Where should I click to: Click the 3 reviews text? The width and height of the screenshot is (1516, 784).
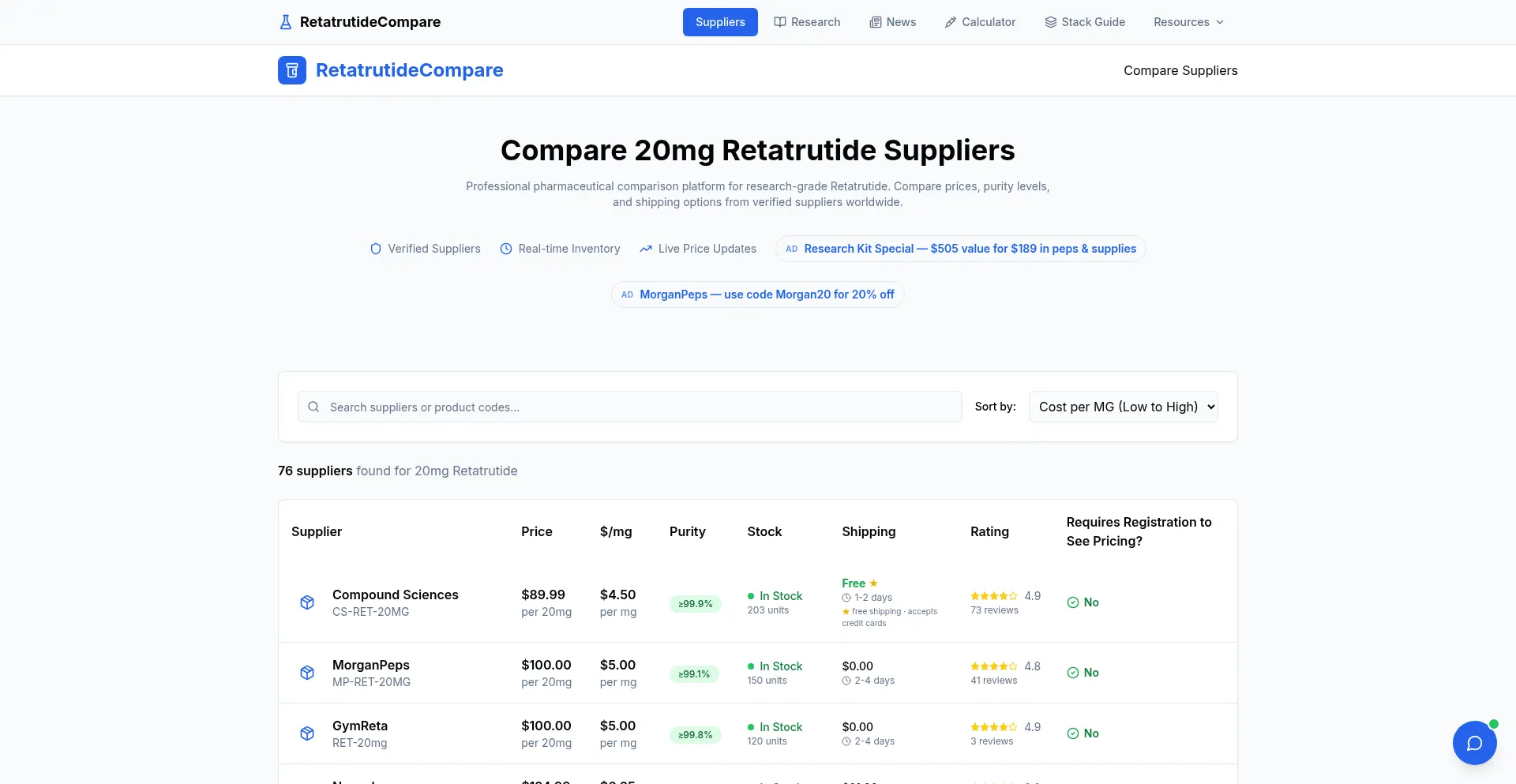tap(992, 741)
